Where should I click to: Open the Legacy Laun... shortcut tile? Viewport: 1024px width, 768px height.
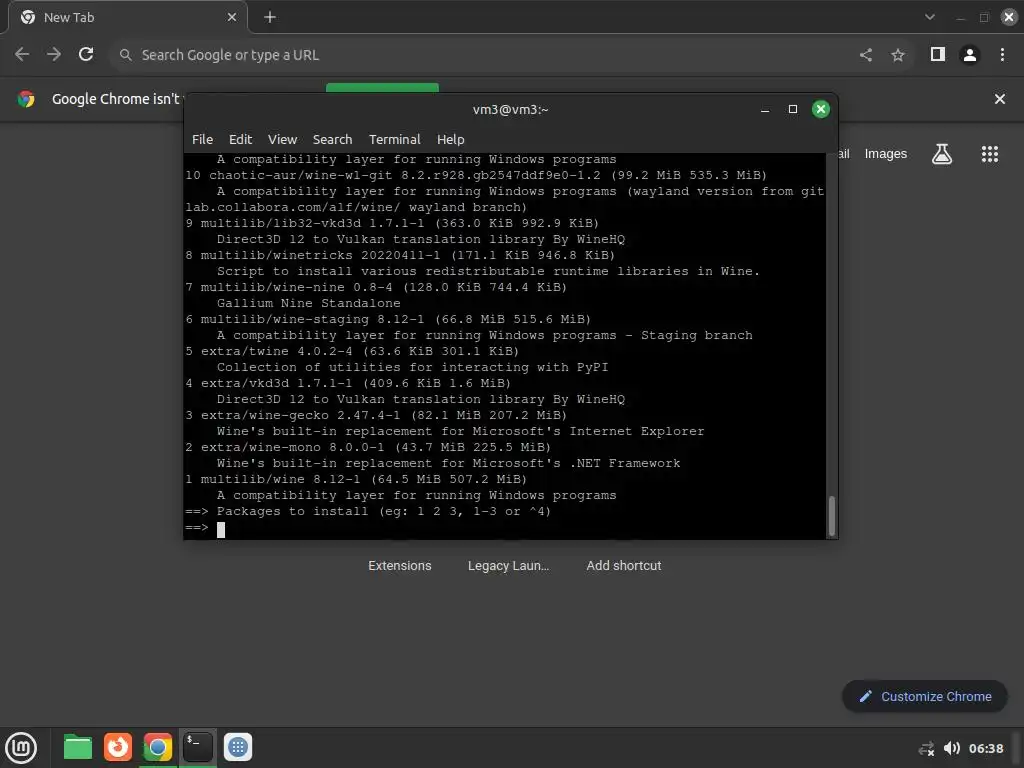pos(508,566)
